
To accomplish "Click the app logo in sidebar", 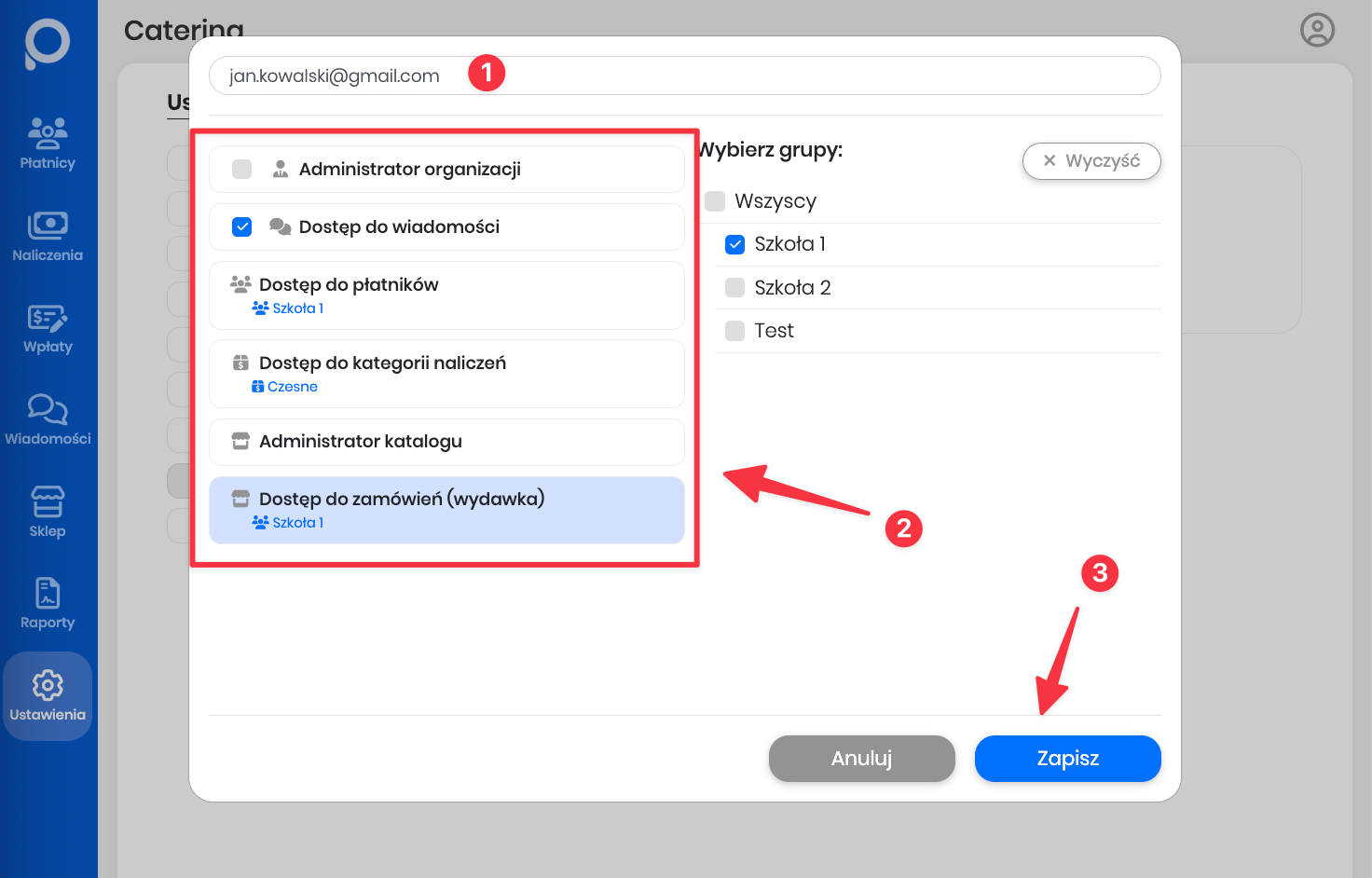I will coord(48,43).
